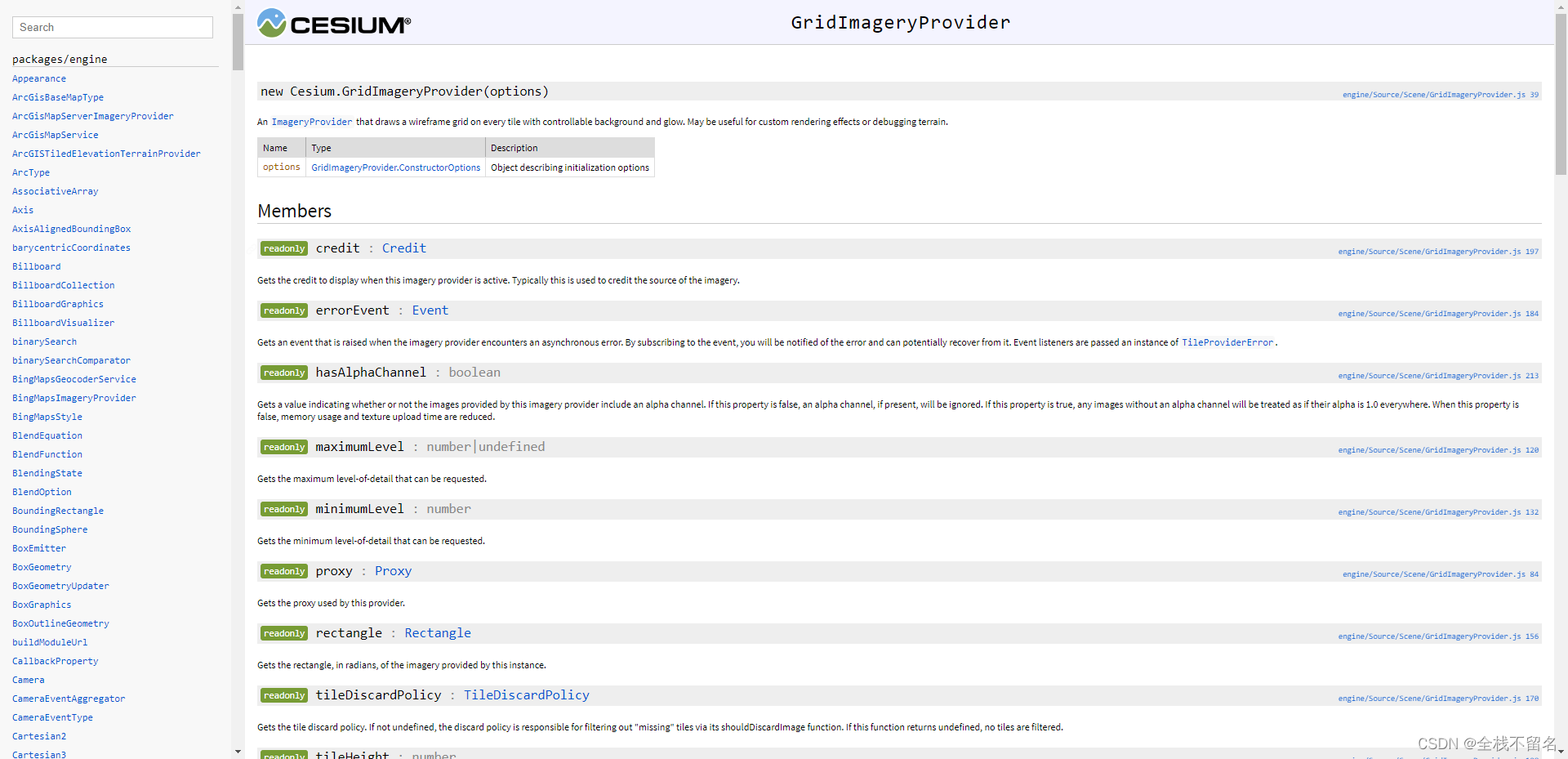Viewport: 1568px width, 759px height.
Task: Open Billboard in the sidebar
Action: coord(37,266)
